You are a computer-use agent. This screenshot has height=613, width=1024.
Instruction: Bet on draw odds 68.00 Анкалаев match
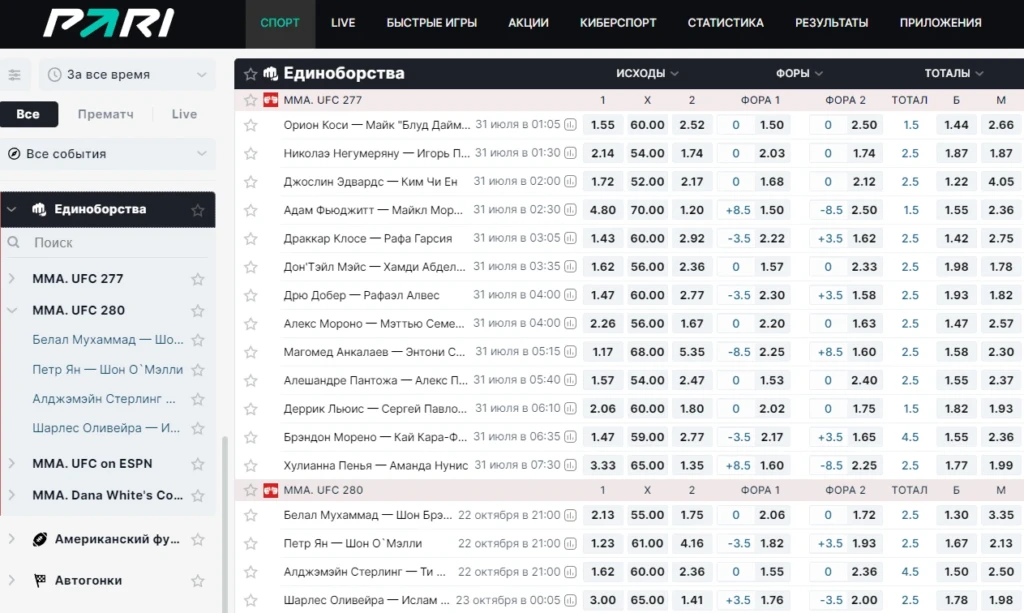(x=647, y=352)
